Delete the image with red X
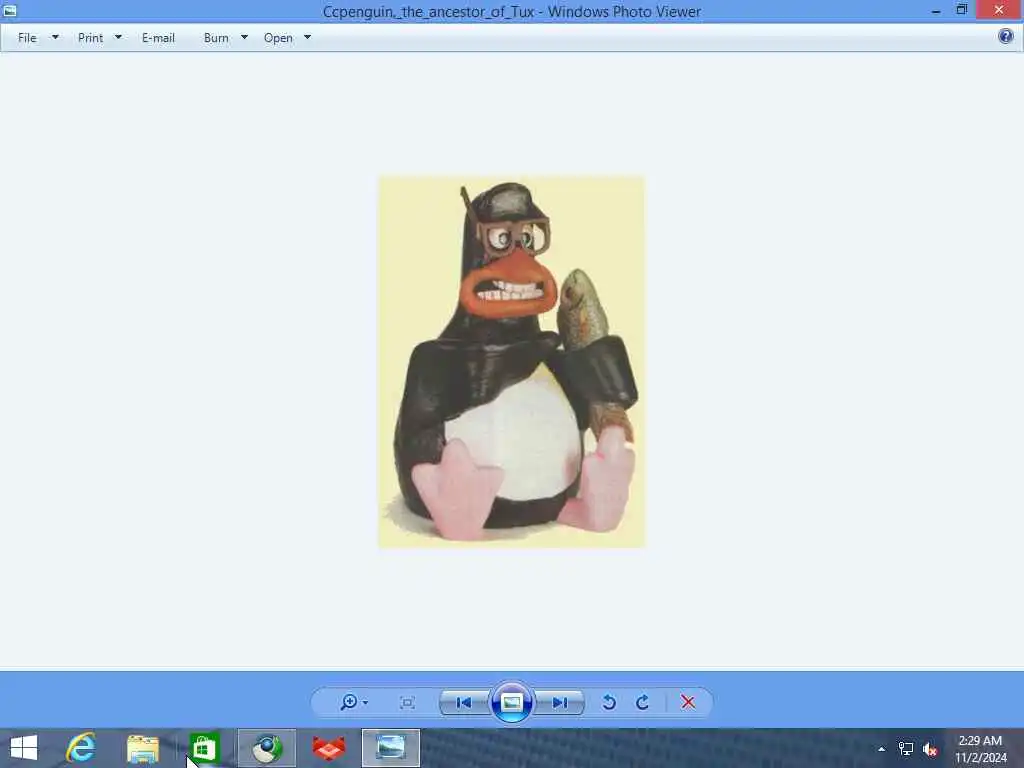The width and height of the screenshot is (1024, 768). 688,702
